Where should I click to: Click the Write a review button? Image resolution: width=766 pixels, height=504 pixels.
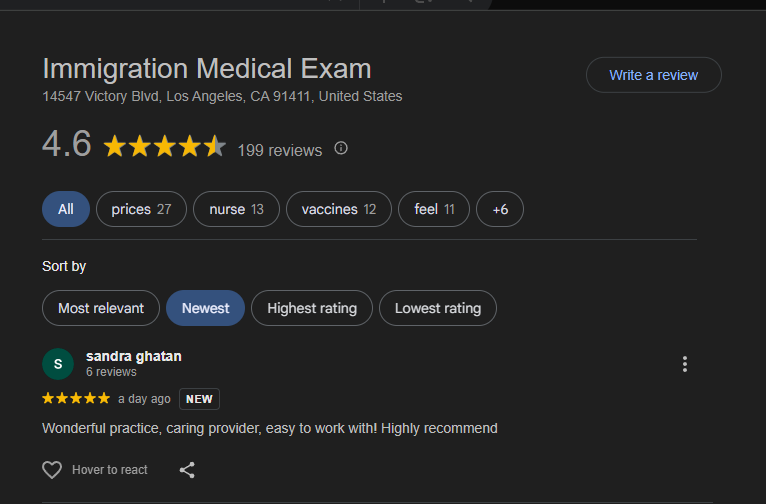coord(654,75)
